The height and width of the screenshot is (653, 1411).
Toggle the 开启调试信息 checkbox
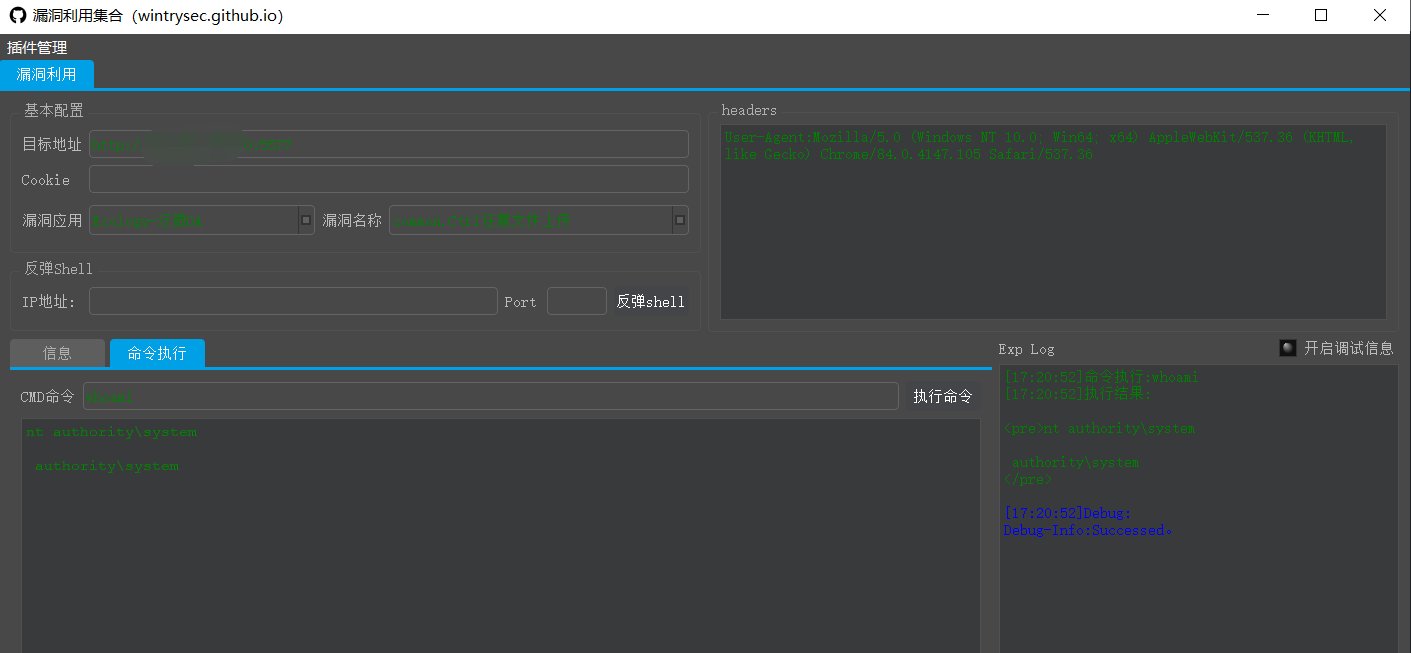(x=1288, y=348)
